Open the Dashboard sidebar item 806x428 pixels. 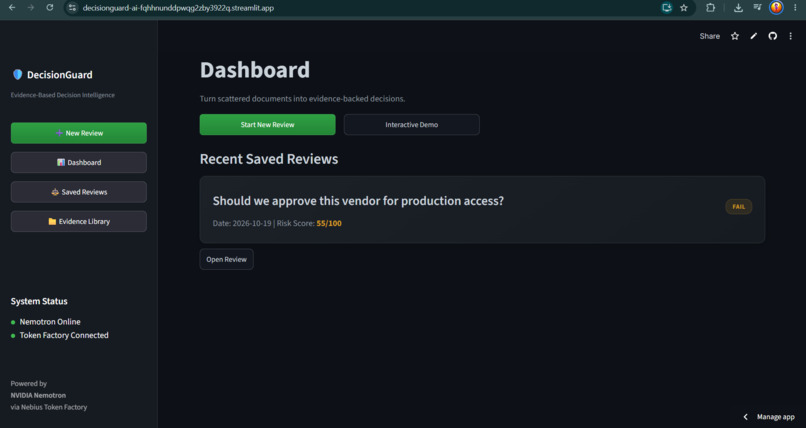click(x=79, y=162)
